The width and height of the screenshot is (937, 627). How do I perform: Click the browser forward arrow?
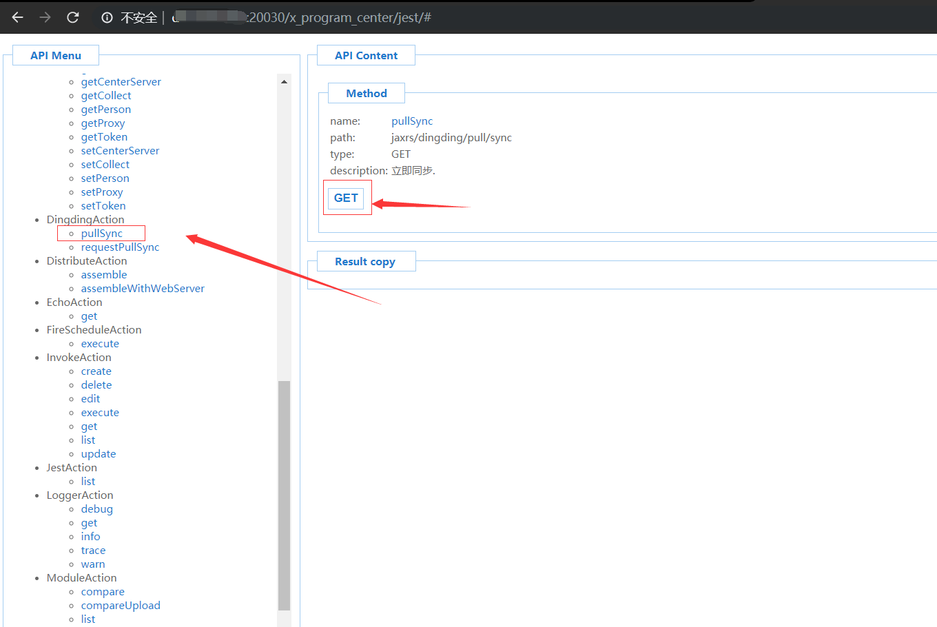(45, 17)
